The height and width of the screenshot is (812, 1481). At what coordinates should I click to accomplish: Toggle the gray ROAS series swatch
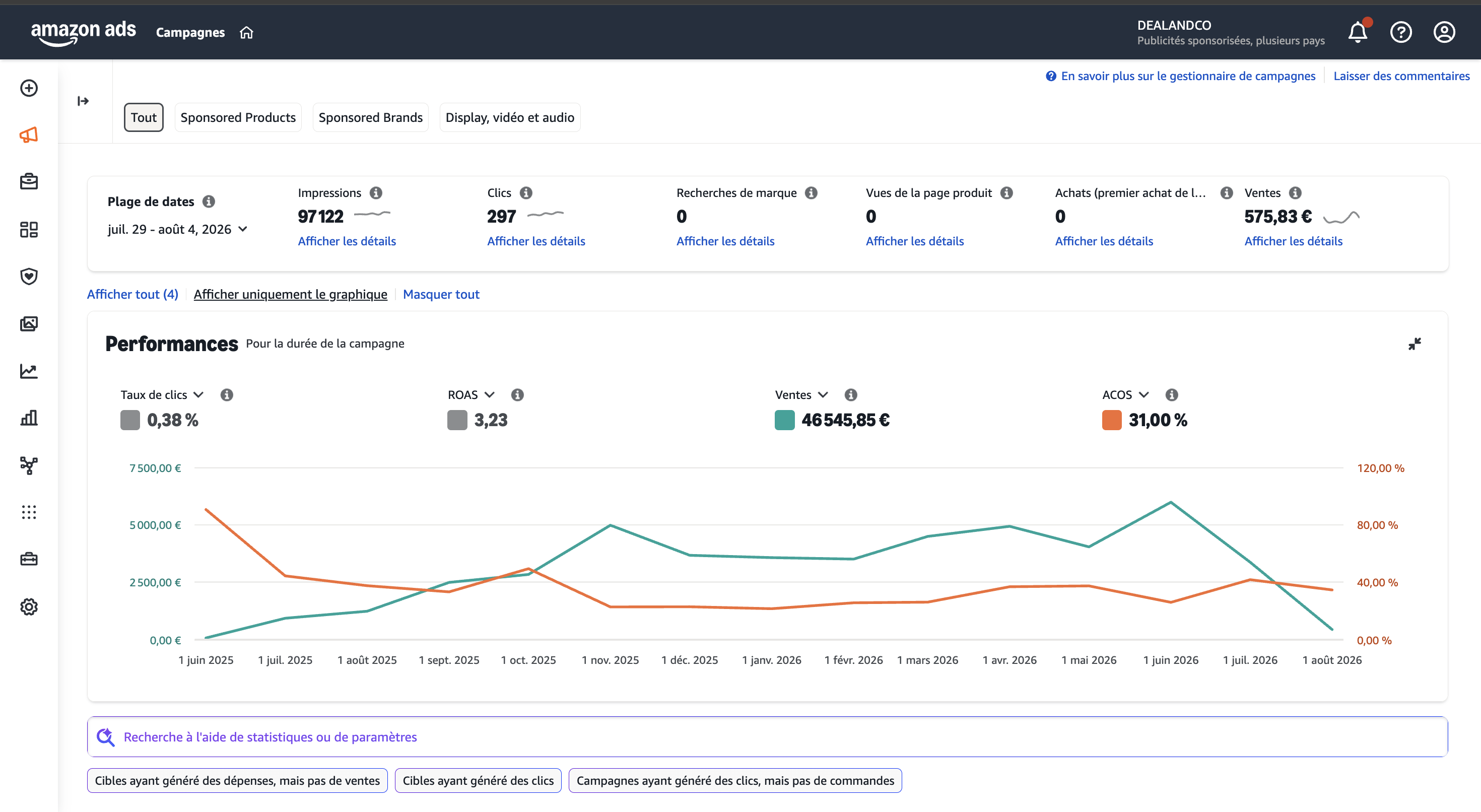tap(457, 420)
